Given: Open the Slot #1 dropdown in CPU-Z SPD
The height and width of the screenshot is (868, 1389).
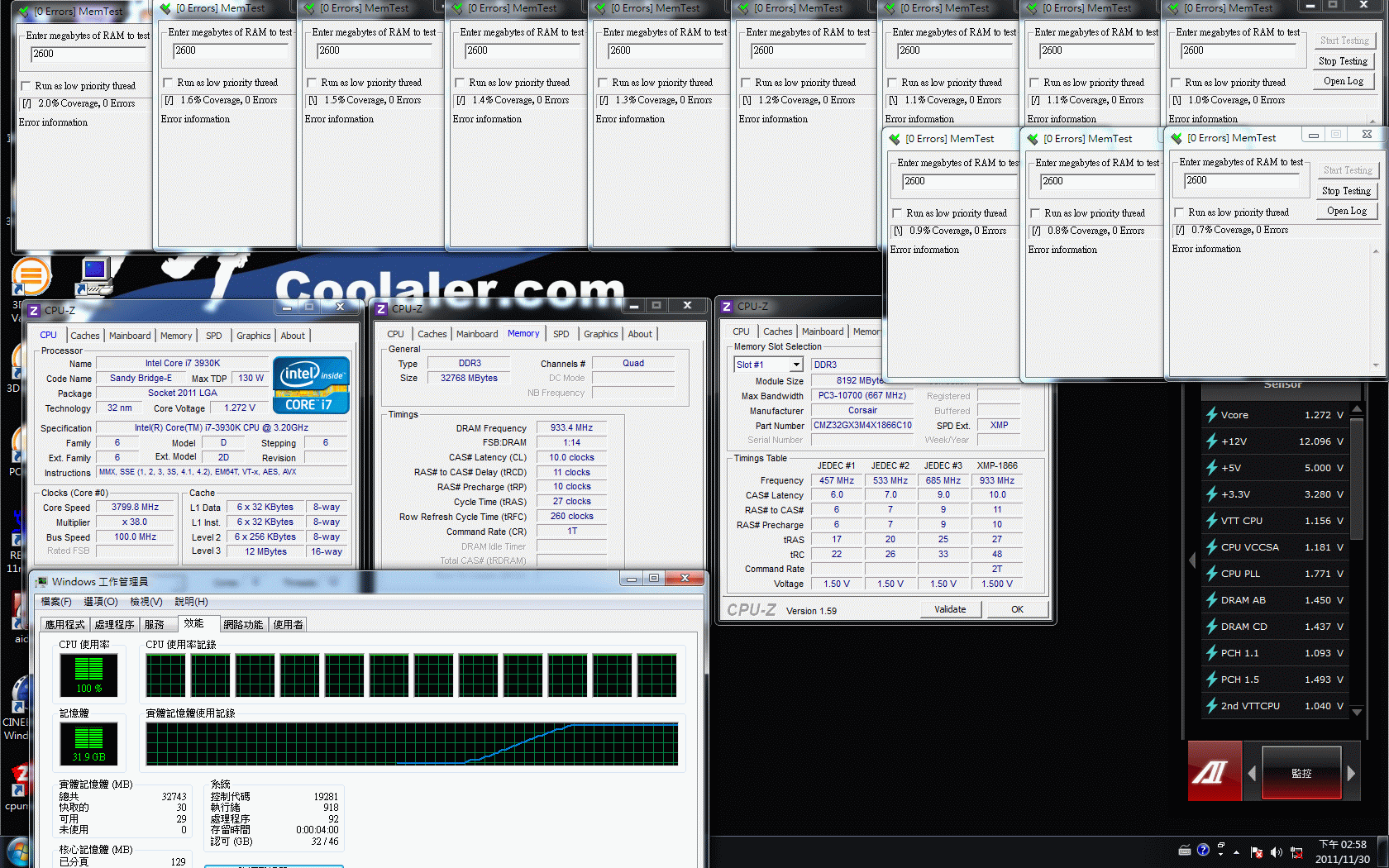Looking at the screenshot, I should [796, 365].
